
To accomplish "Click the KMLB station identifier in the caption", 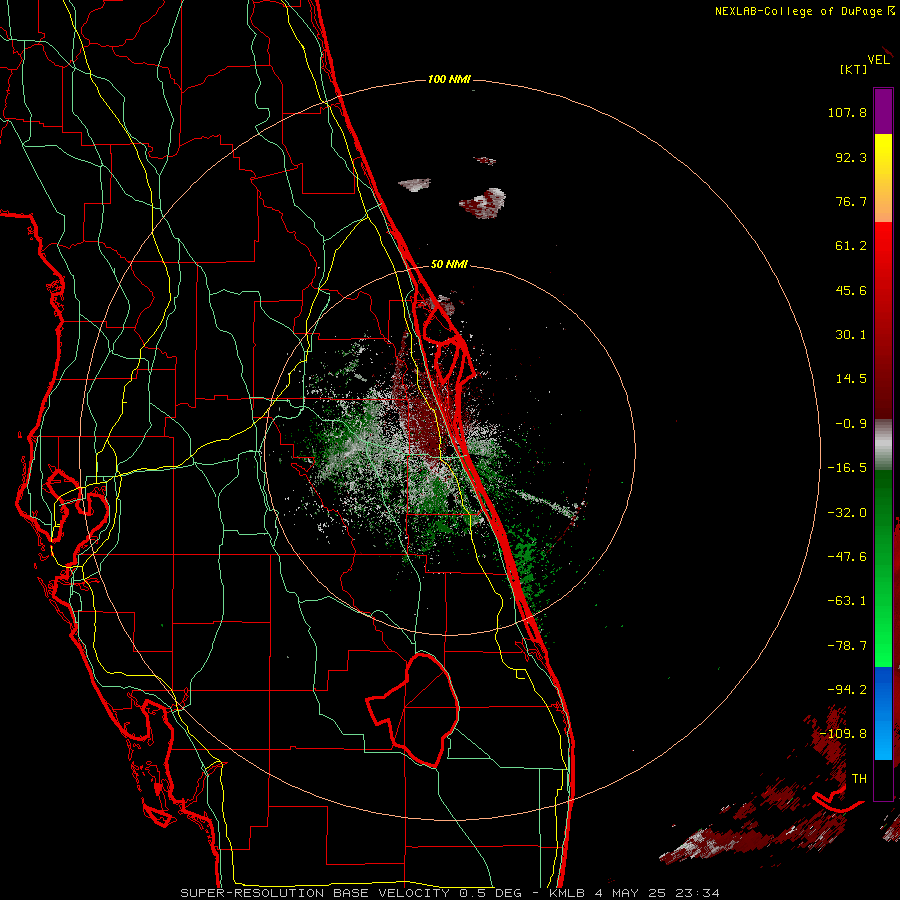I will tap(568, 893).
